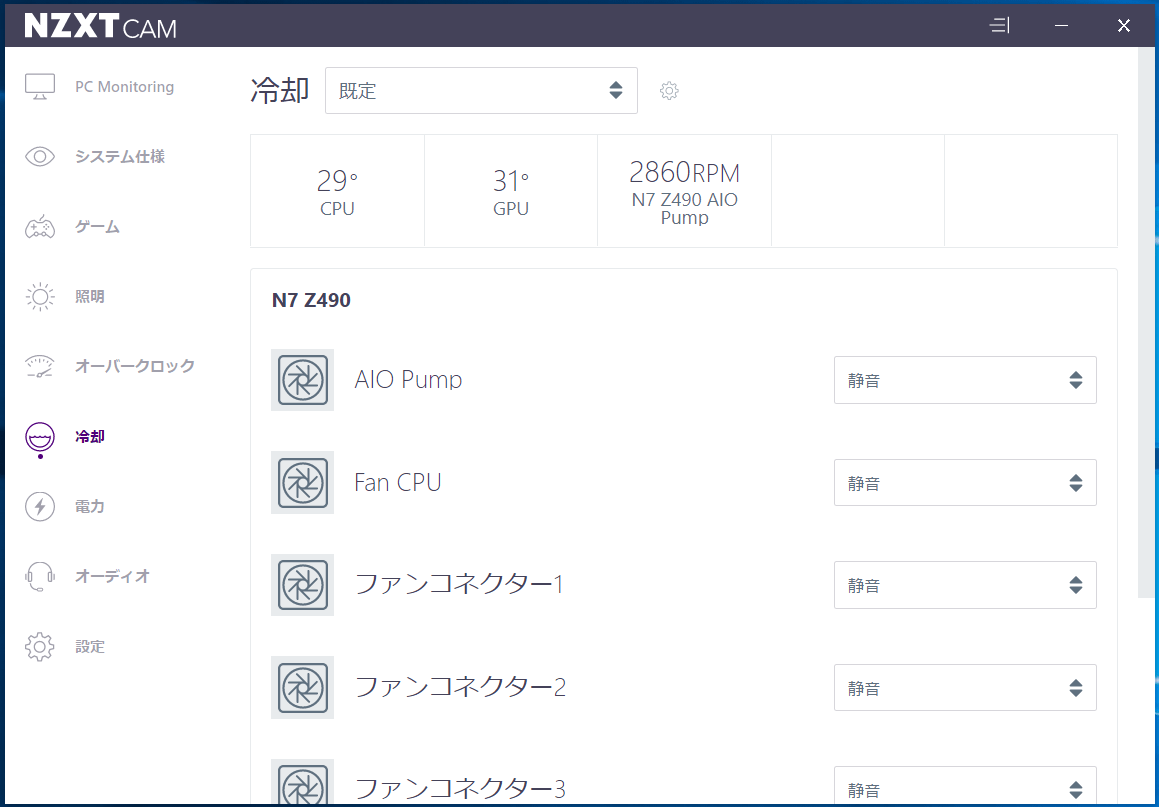
Task: Click the ファンコネクター2 label
Action: (460, 687)
